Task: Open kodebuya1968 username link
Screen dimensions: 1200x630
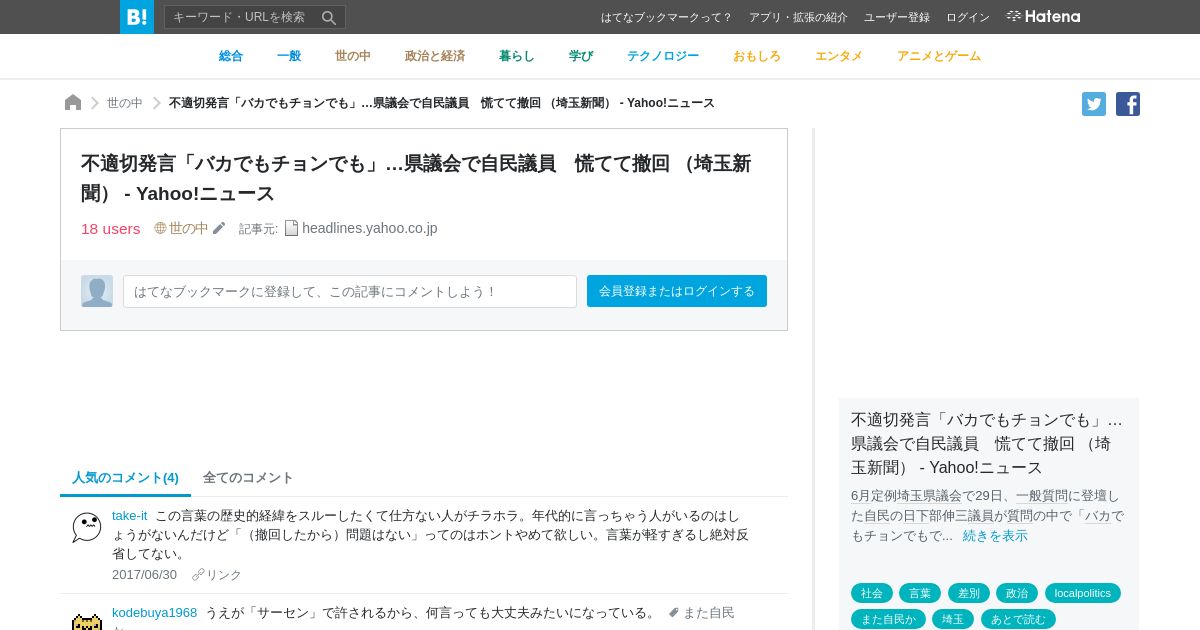Action: [x=155, y=613]
